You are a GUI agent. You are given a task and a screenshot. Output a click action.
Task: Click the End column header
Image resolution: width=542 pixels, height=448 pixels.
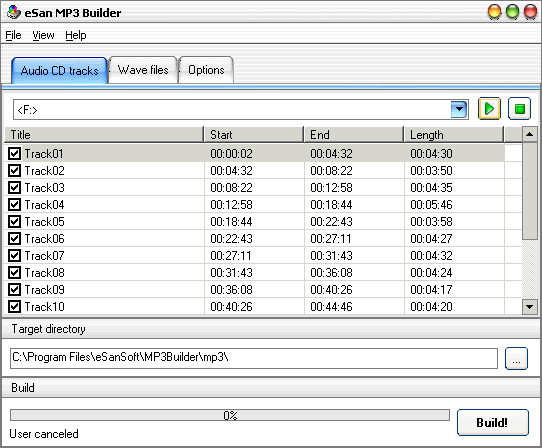click(x=354, y=134)
